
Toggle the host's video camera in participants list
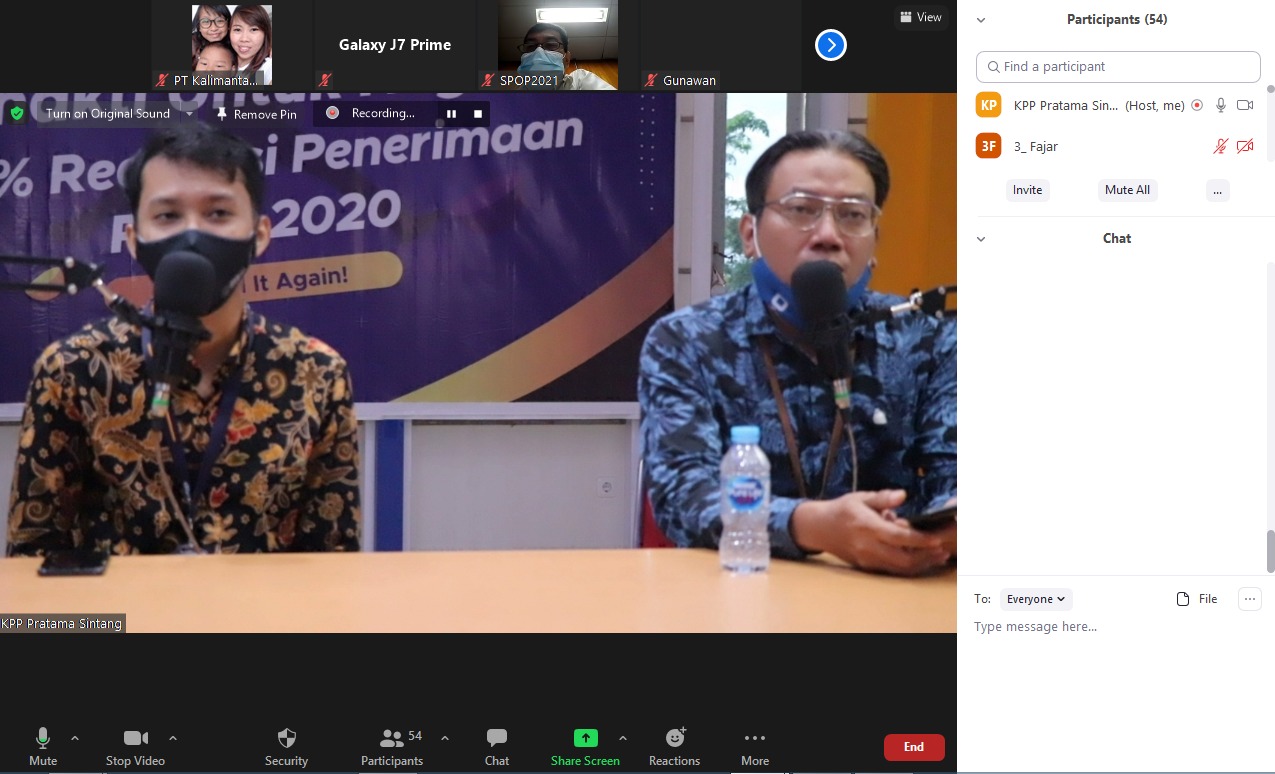click(x=1245, y=105)
